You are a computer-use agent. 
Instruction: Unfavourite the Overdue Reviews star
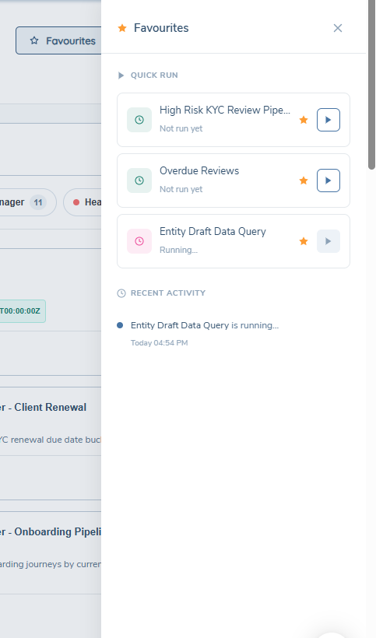(304, 180)
